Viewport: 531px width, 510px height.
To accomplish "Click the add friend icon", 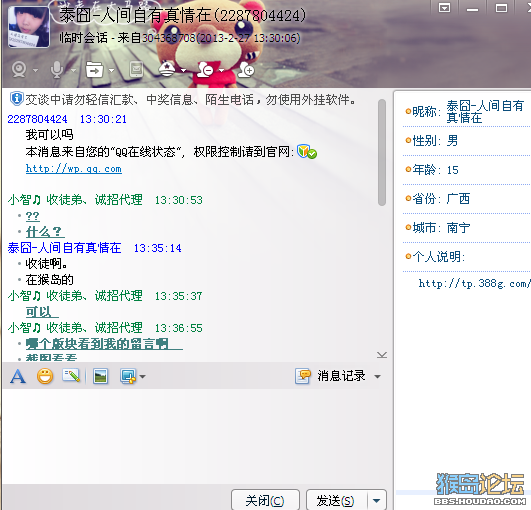I will [x=246, y=69].
